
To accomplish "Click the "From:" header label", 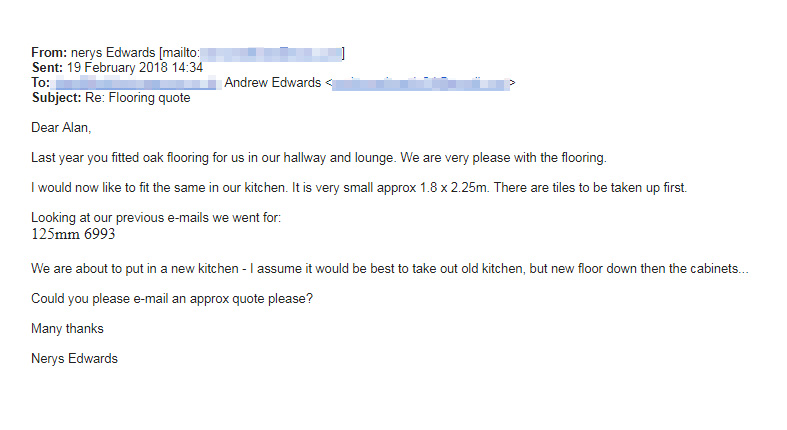I will tap(49, 52).
